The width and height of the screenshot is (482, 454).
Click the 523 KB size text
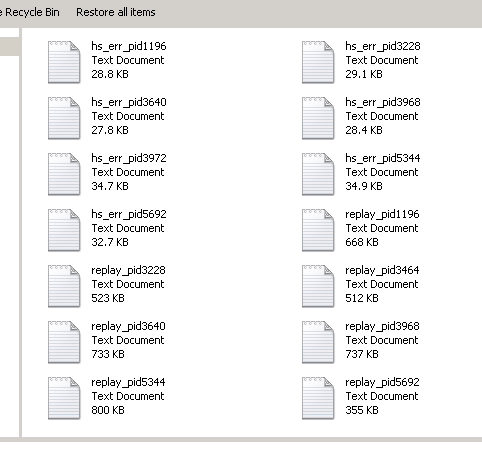[x=108, y=298]
